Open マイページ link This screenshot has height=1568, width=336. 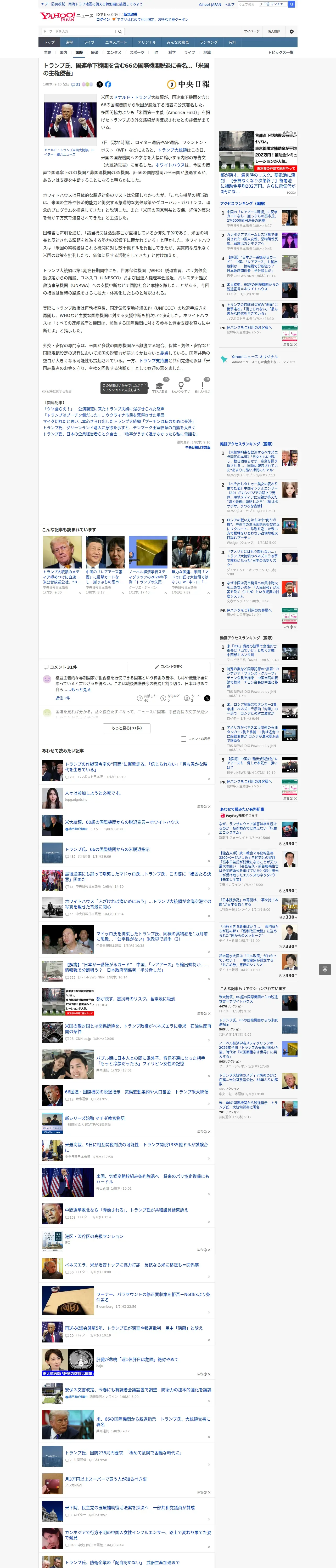point(252,32)
